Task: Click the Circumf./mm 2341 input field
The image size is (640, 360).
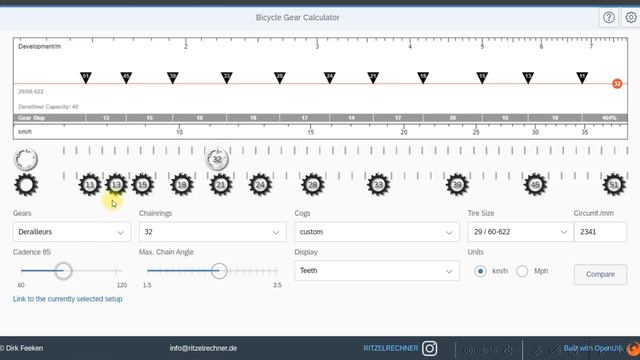Action: click(600, 232)
